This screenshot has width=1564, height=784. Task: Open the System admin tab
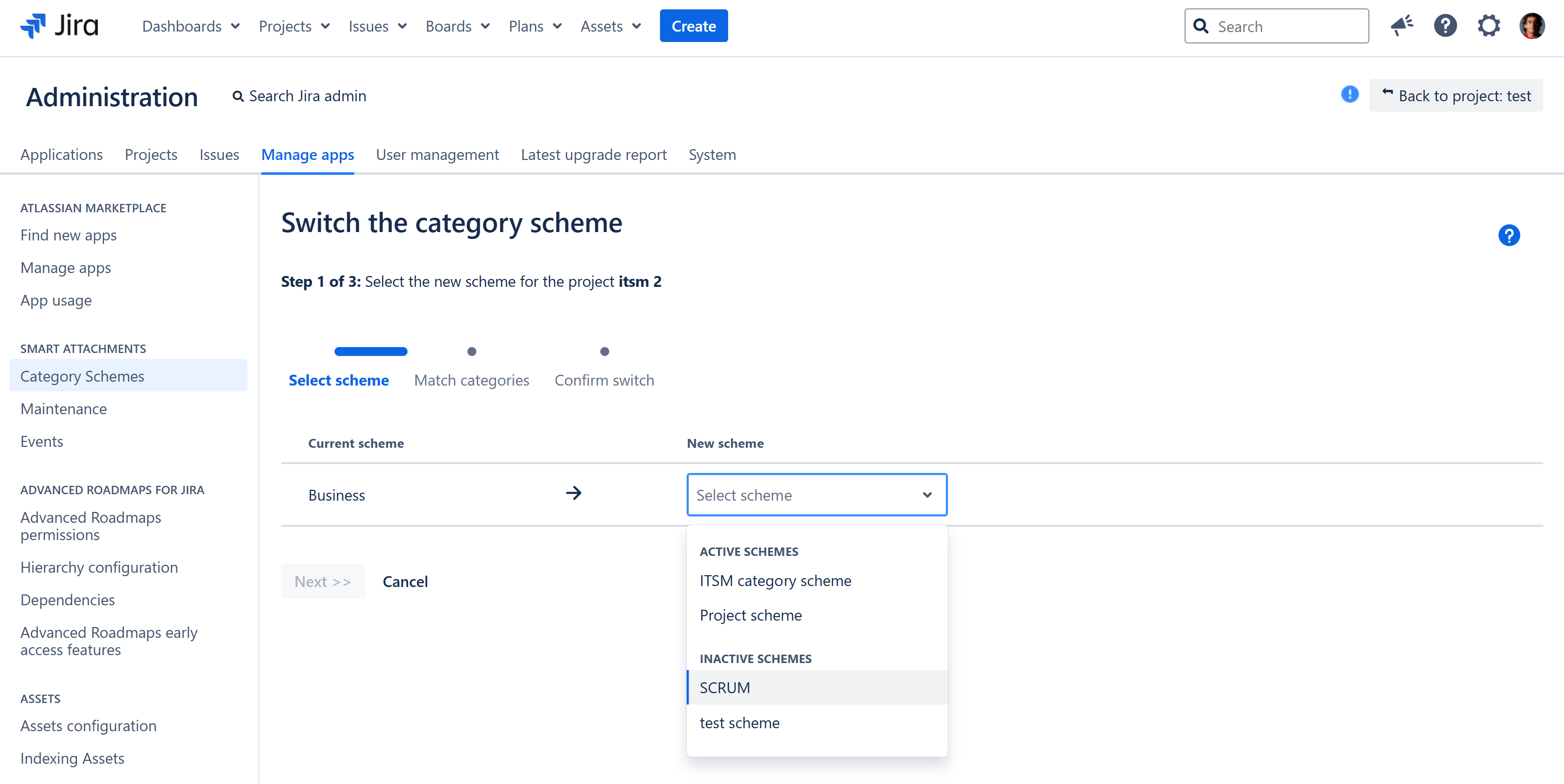[712, 155]
